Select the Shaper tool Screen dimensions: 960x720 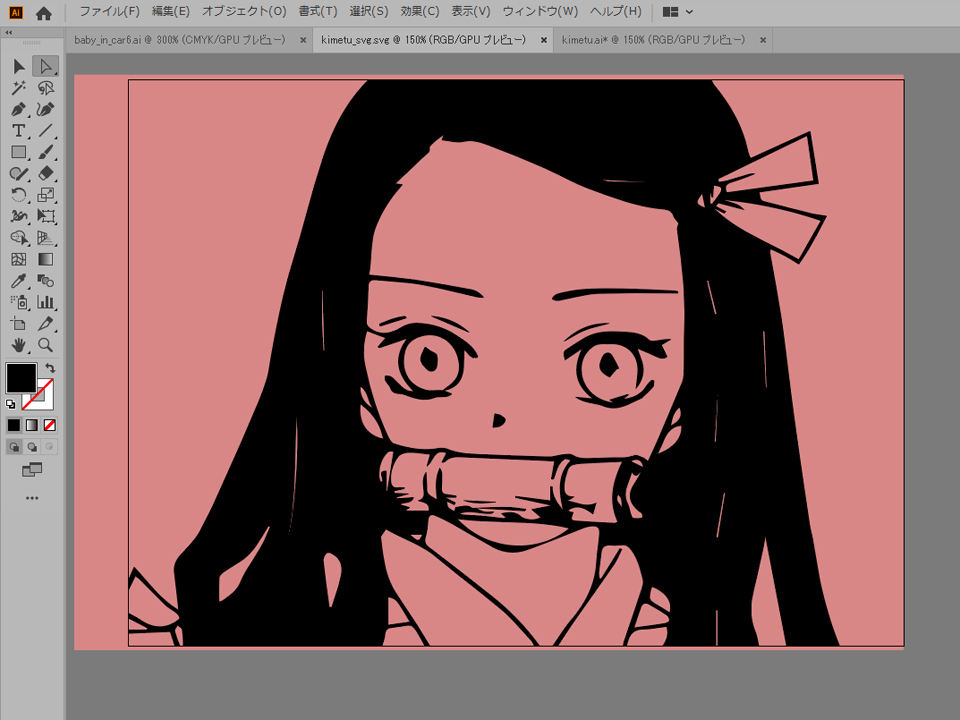coord(19,174)
